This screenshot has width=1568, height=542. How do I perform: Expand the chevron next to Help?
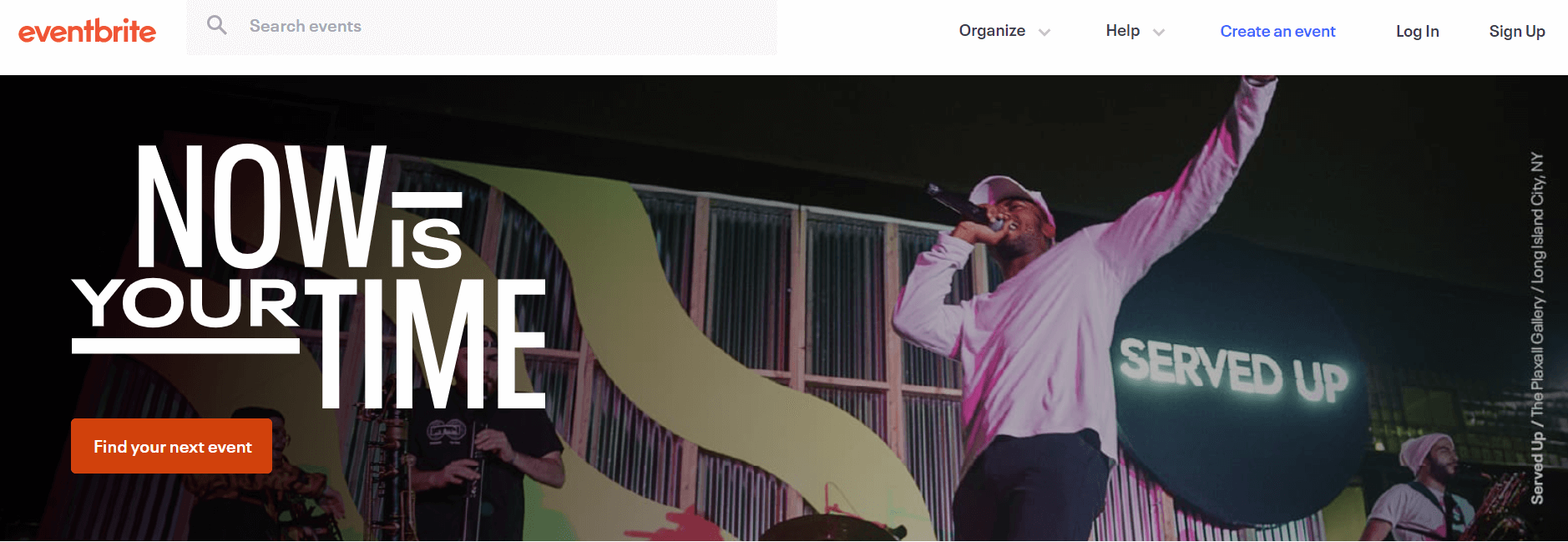point(1159,33)
